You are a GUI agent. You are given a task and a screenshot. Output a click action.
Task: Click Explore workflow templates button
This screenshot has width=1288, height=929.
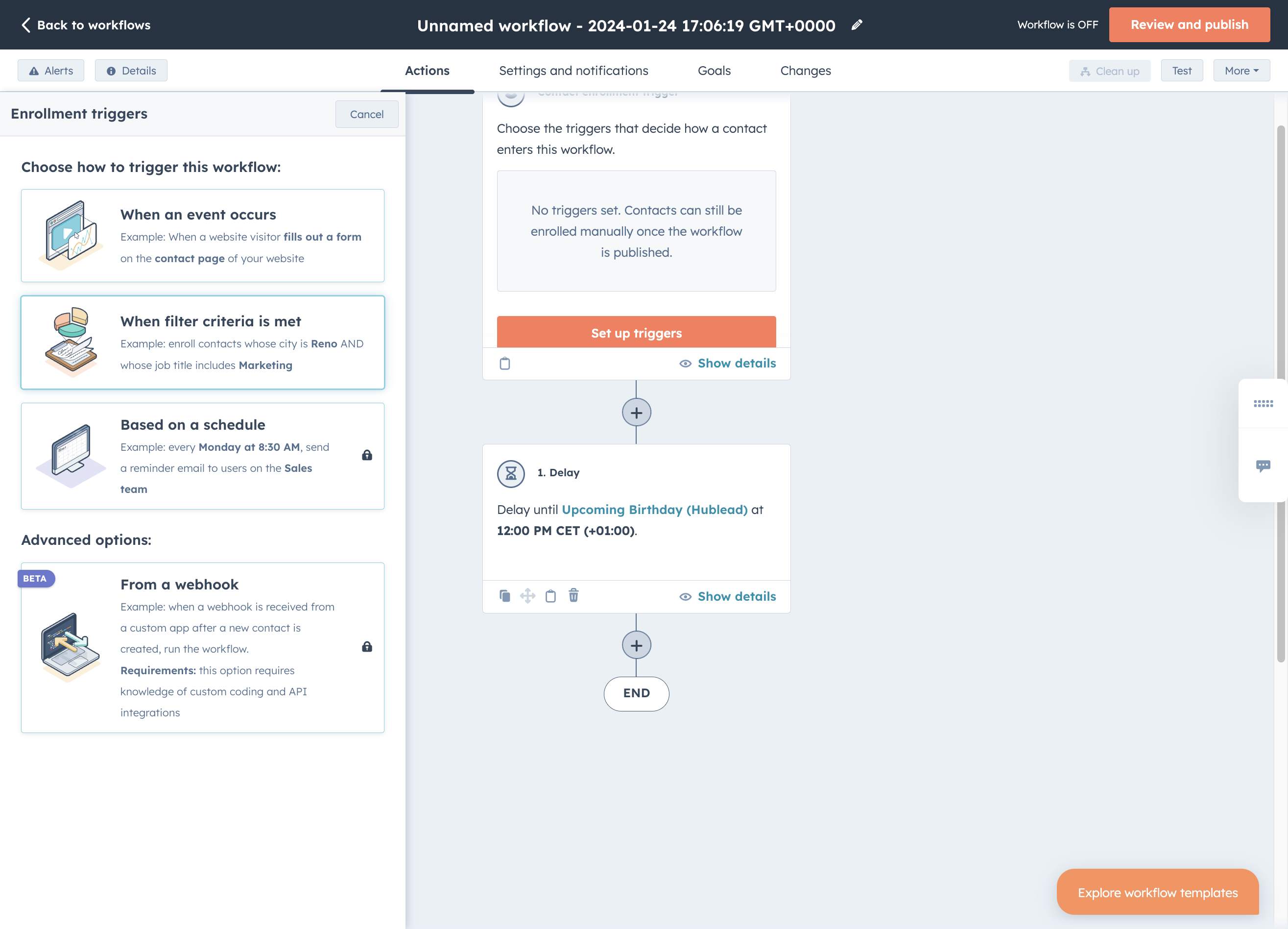[1157, 892]
